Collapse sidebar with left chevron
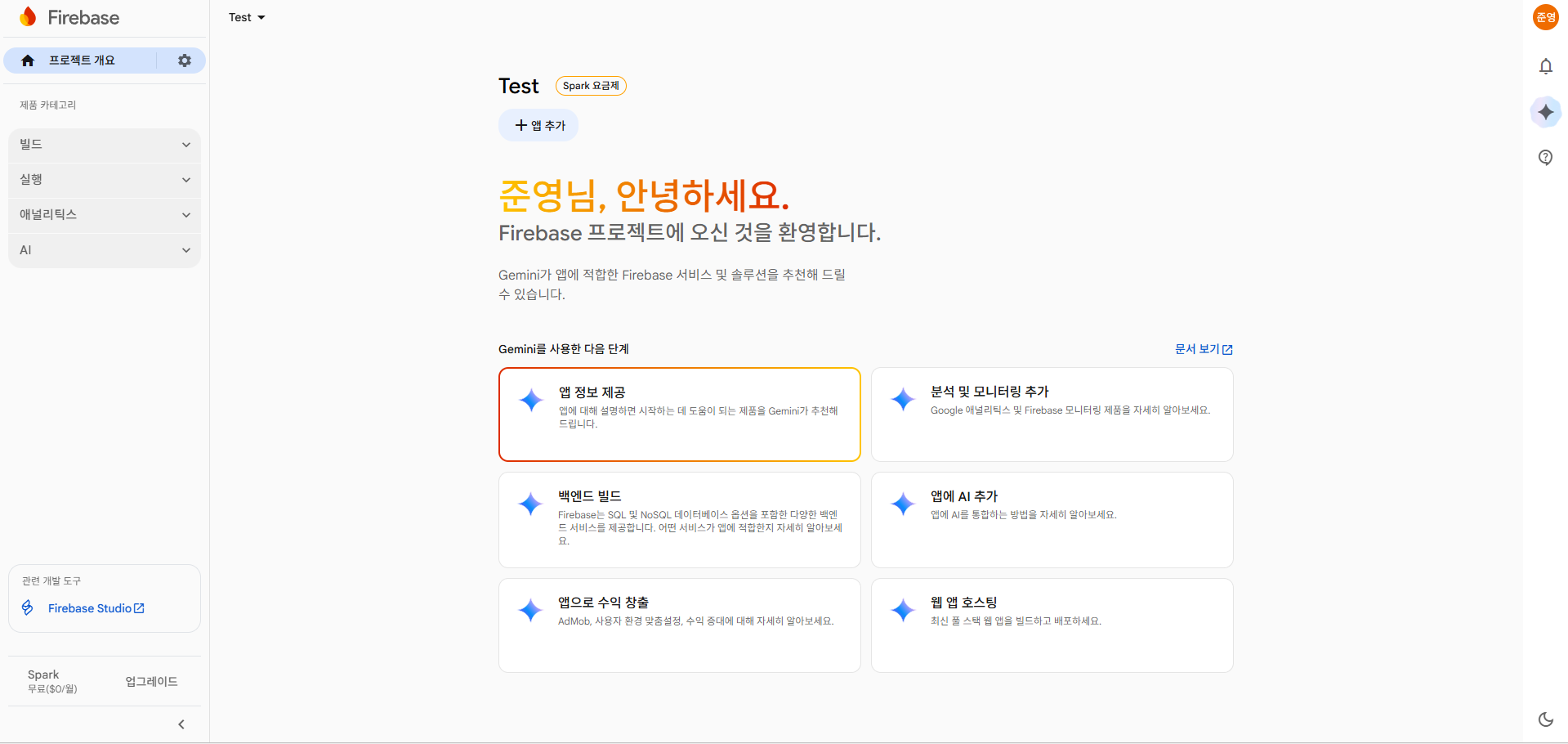This screenshot has width=1568, height=744. tap(181, 724)
